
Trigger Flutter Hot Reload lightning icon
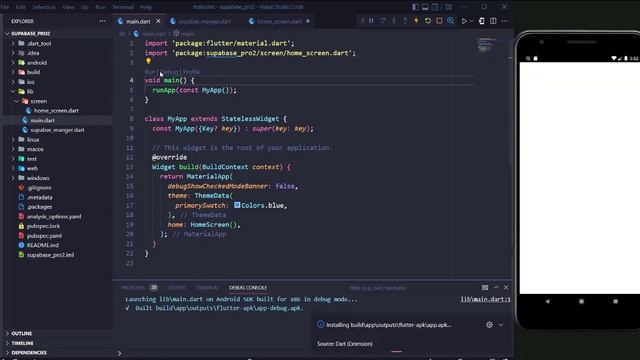[416, 21]
